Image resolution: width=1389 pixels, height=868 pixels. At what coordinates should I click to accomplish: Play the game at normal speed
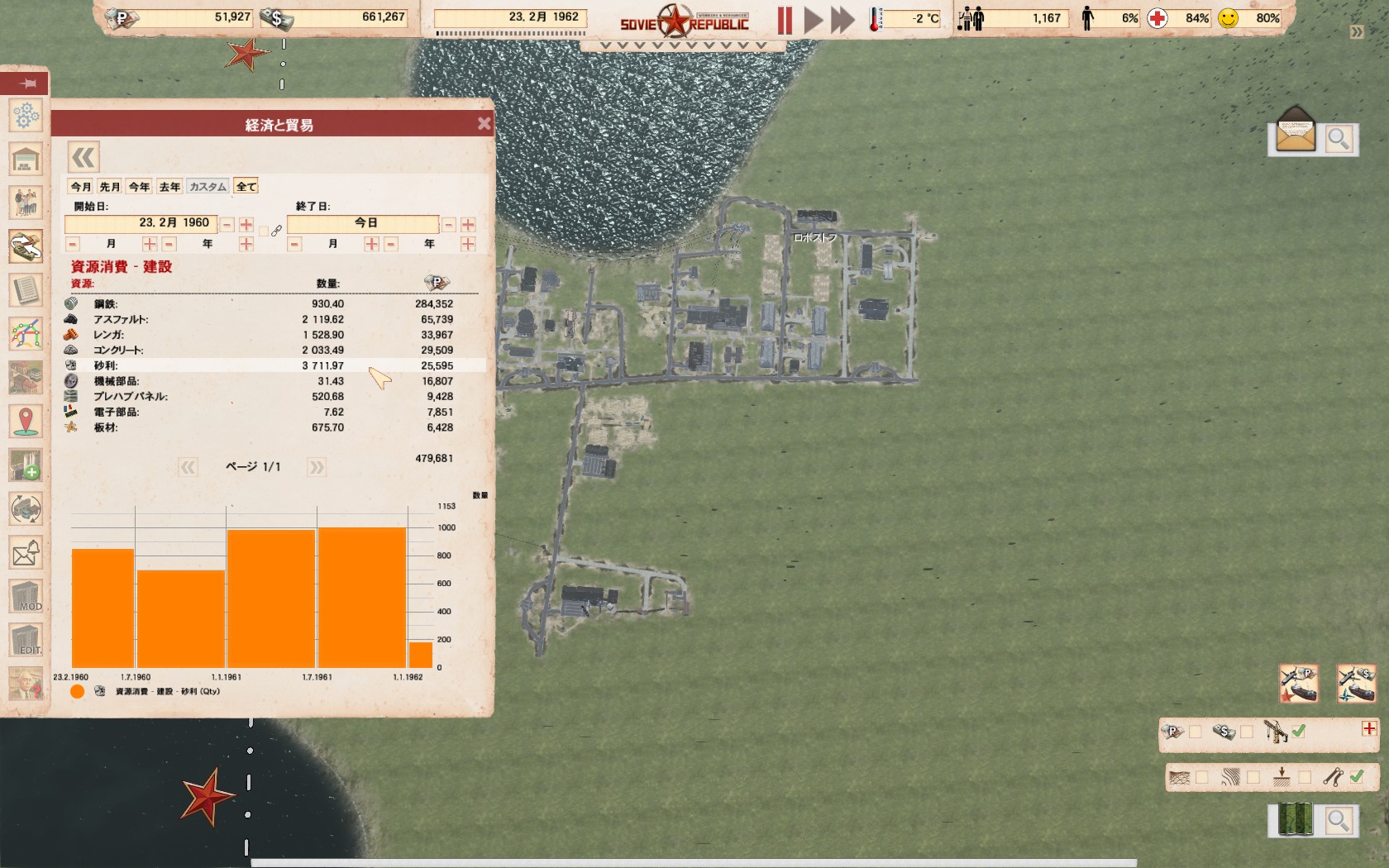(x=814, y=20)
